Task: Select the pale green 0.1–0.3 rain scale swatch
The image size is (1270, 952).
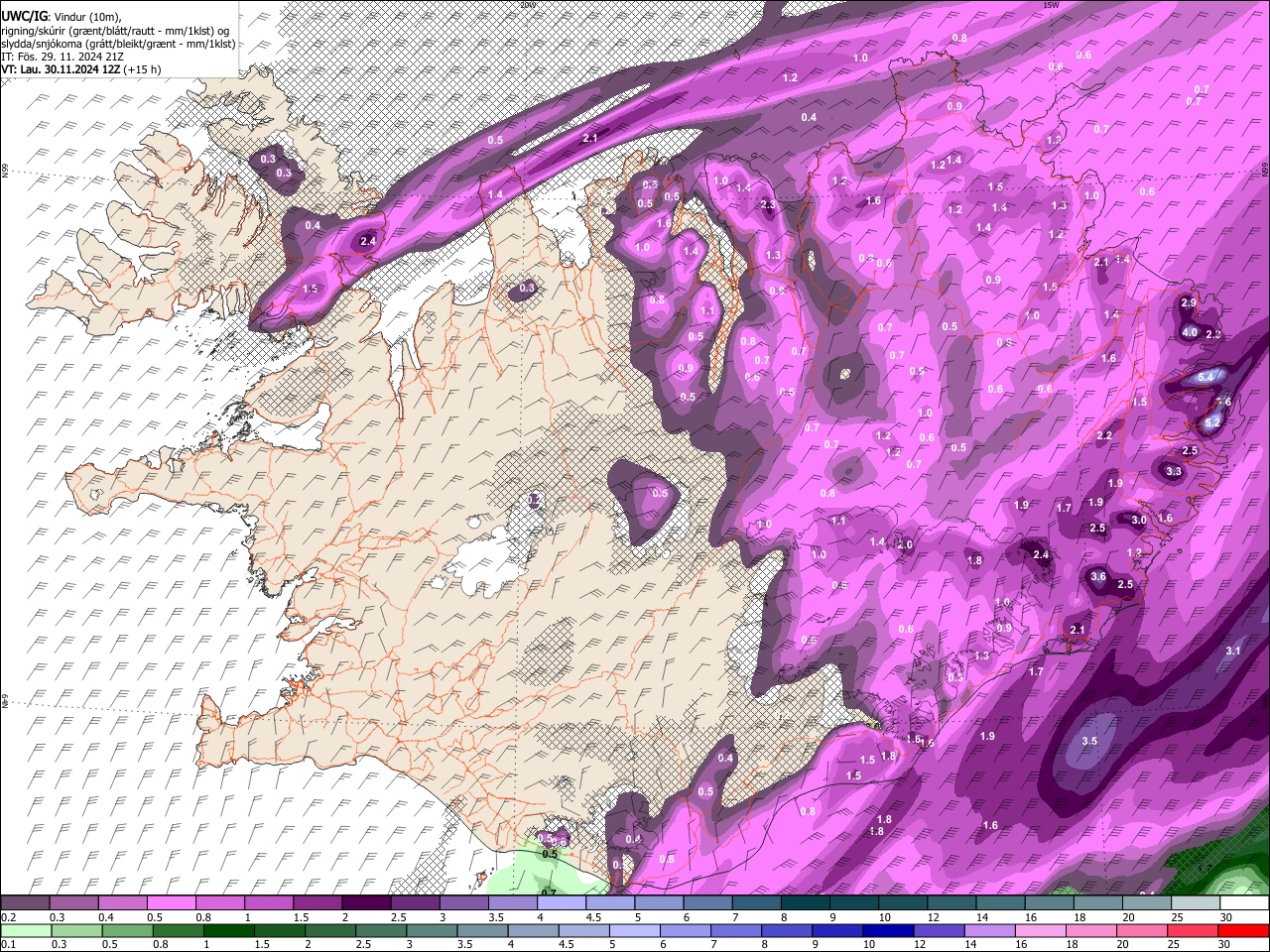Action: point(25,931)
